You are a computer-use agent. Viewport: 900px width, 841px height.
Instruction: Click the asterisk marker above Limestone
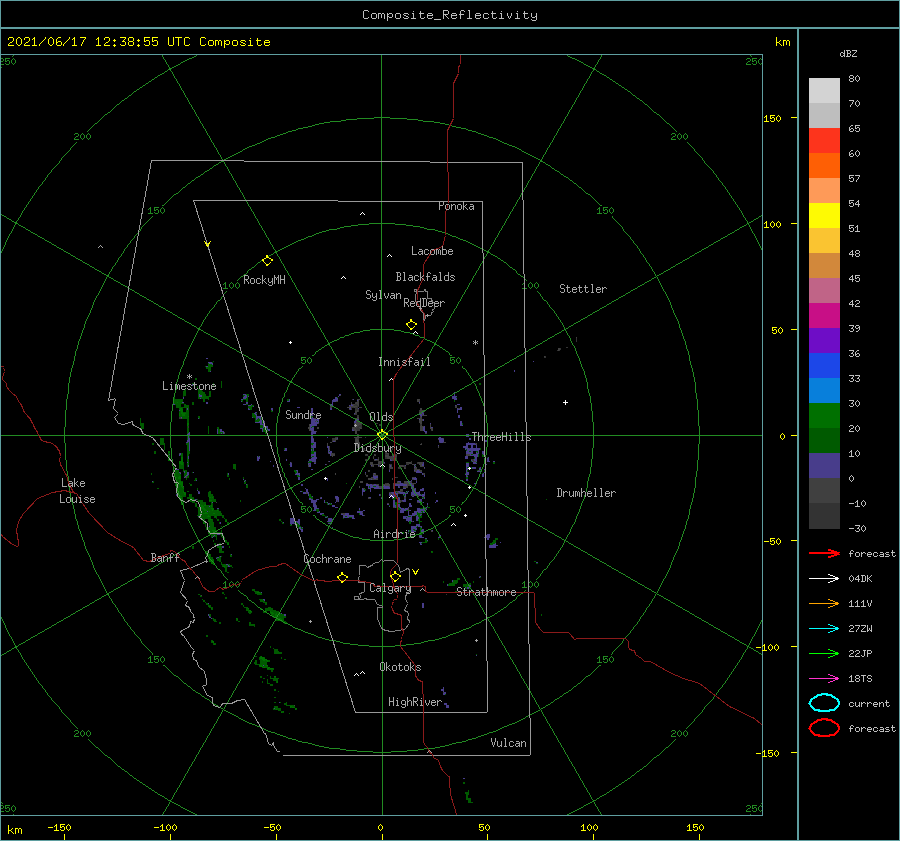[x=189, y=377]
